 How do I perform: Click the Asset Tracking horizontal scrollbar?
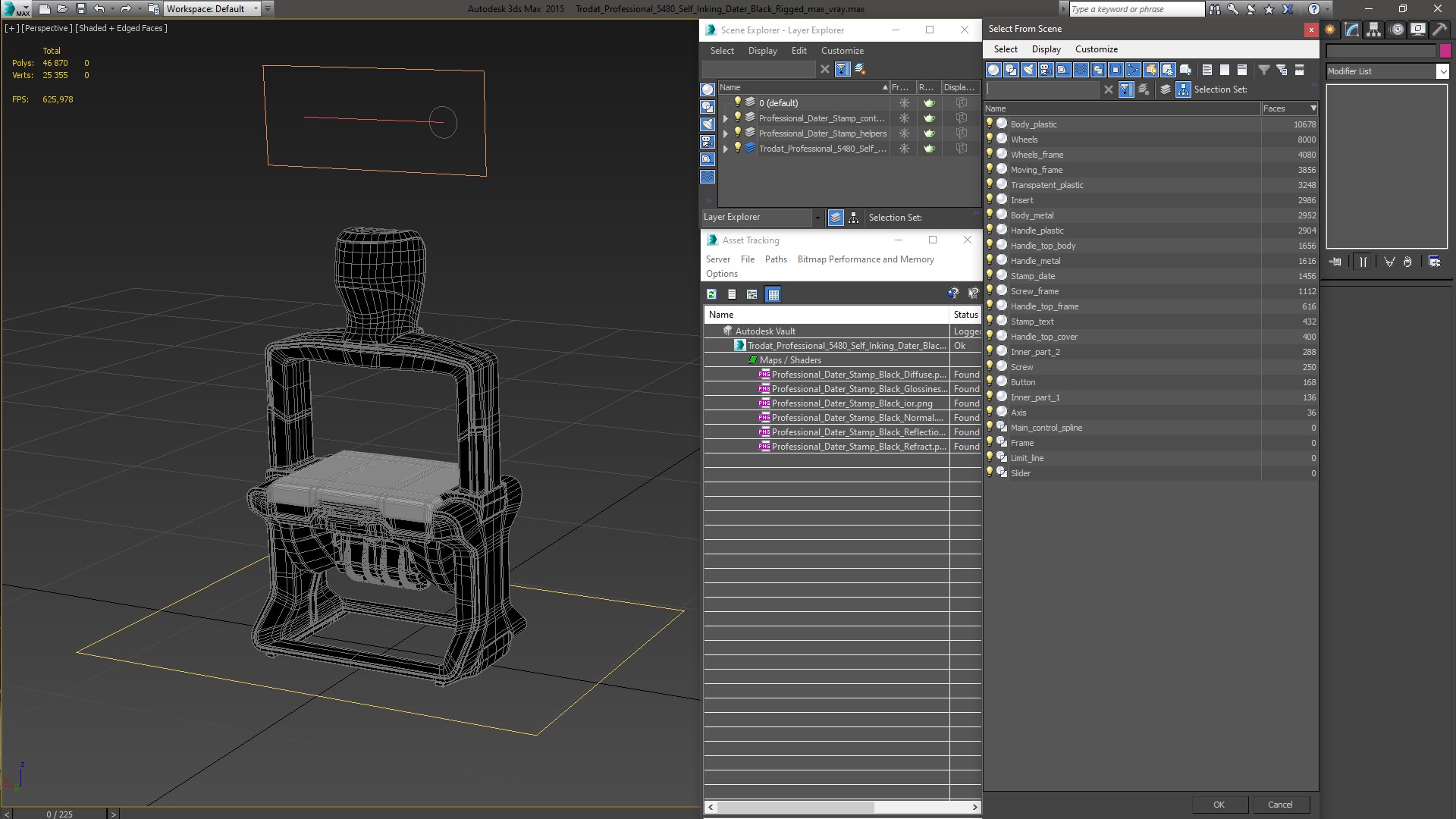[795, 807]
